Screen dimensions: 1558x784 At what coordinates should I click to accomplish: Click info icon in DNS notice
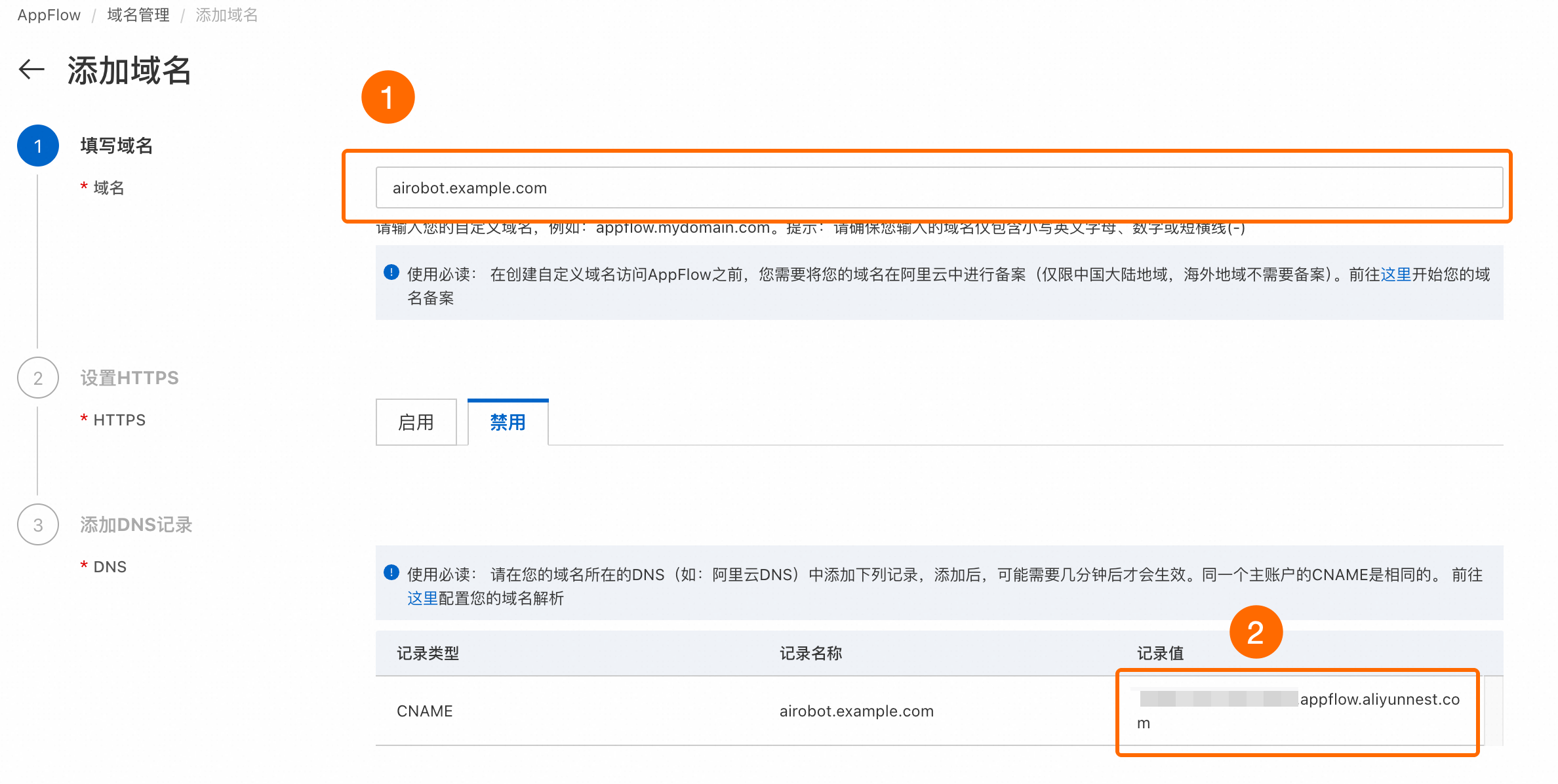[391, 573]
